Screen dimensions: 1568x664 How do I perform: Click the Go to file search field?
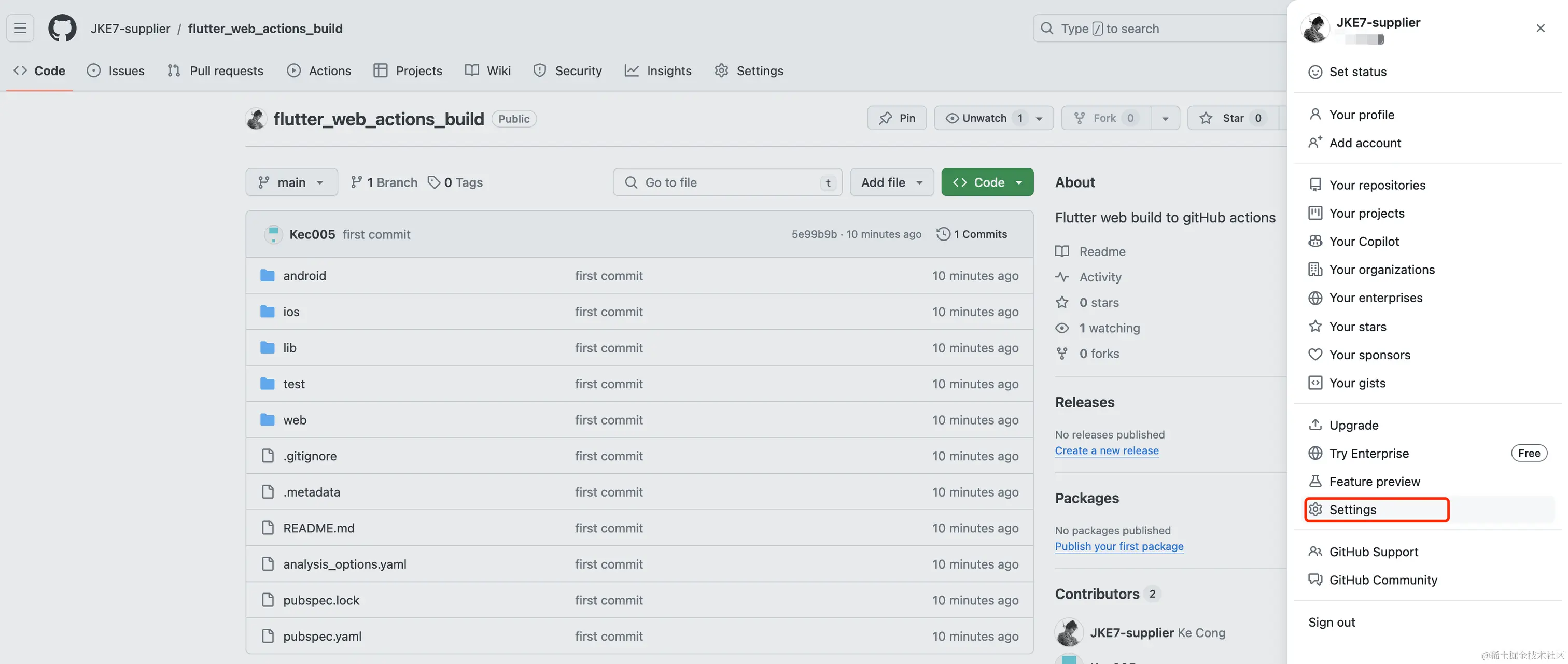pyautogui.click(x=727, y=182)
